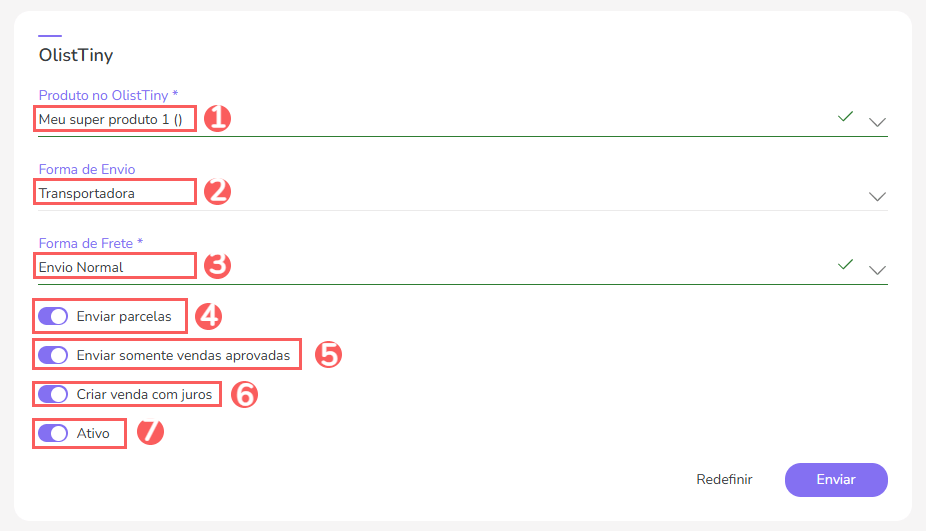Click the Redefinir button
Image resolution: width=926 pixels, height=531 pixels.
(x=724, y=480)
